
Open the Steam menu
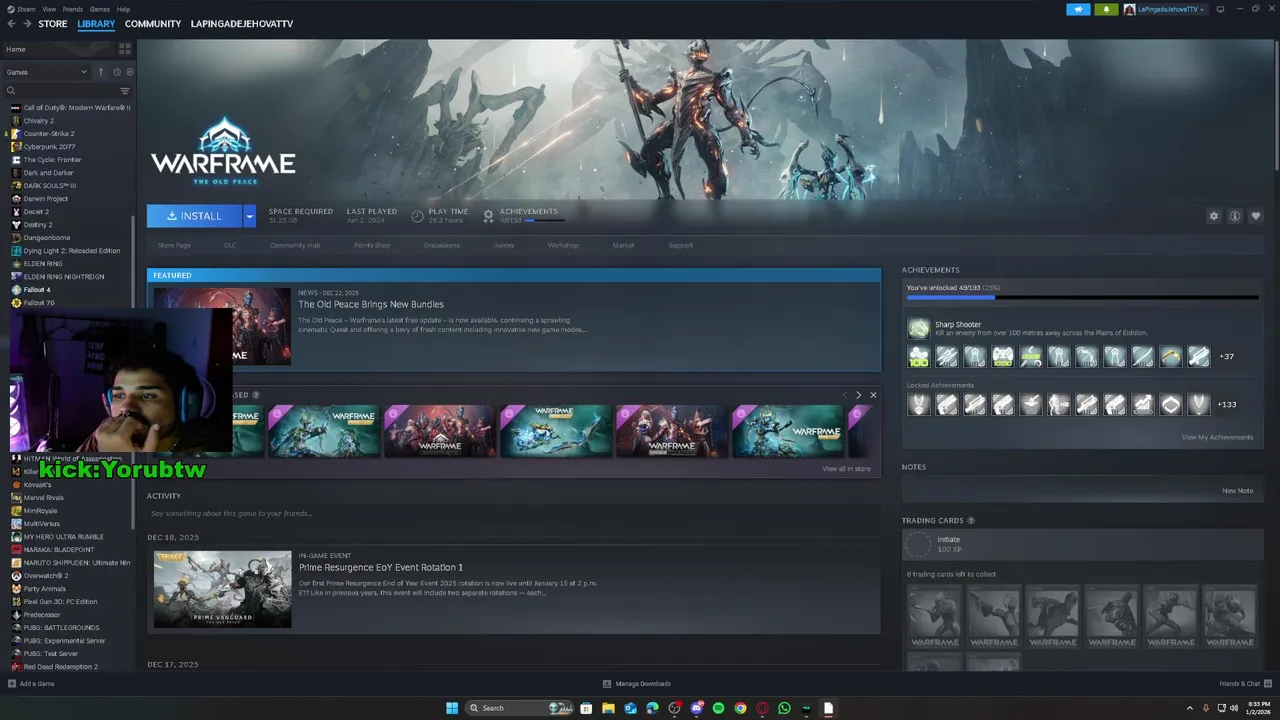(x=23, y=9)
